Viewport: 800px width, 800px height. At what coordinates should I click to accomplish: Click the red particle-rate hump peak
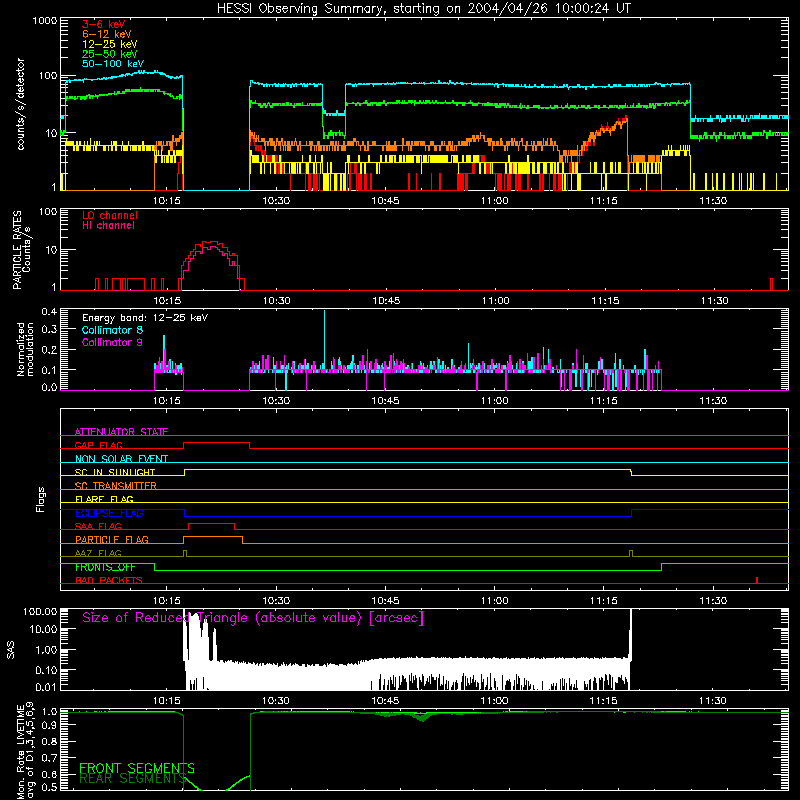[210, 243]
